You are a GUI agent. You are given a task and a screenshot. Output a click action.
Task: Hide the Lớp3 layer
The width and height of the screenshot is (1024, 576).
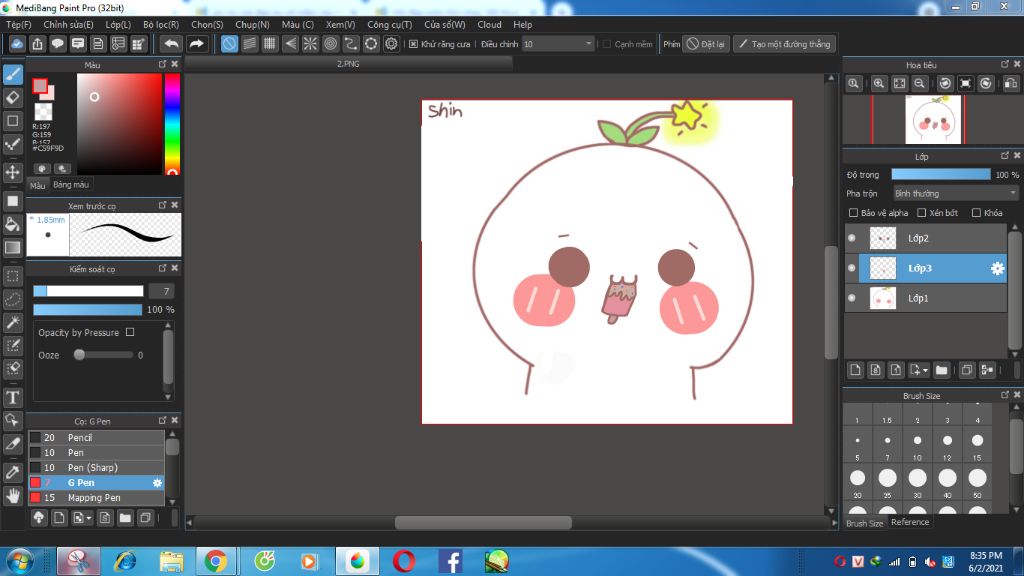click(852, 268)
